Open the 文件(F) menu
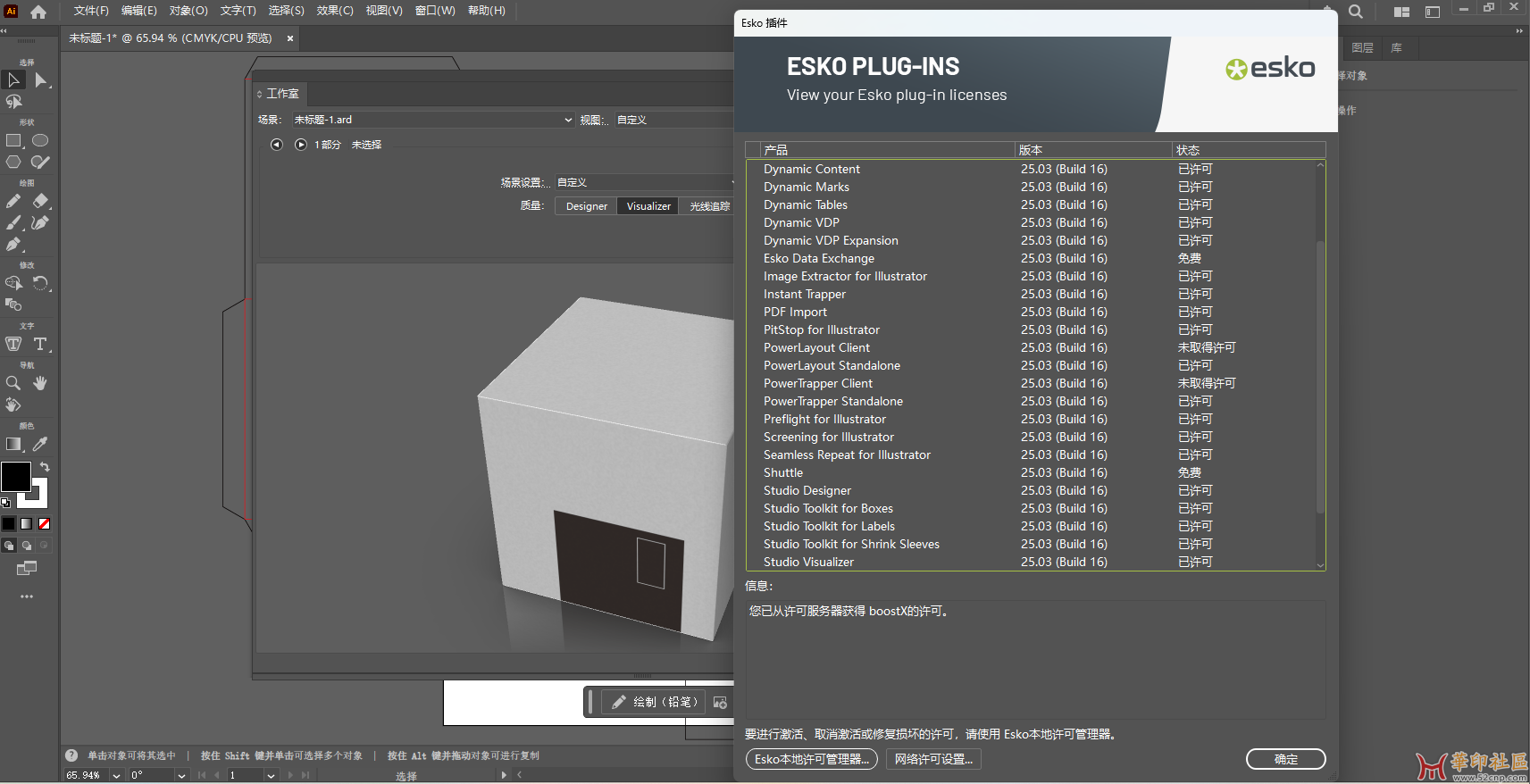 pos(91,11)
